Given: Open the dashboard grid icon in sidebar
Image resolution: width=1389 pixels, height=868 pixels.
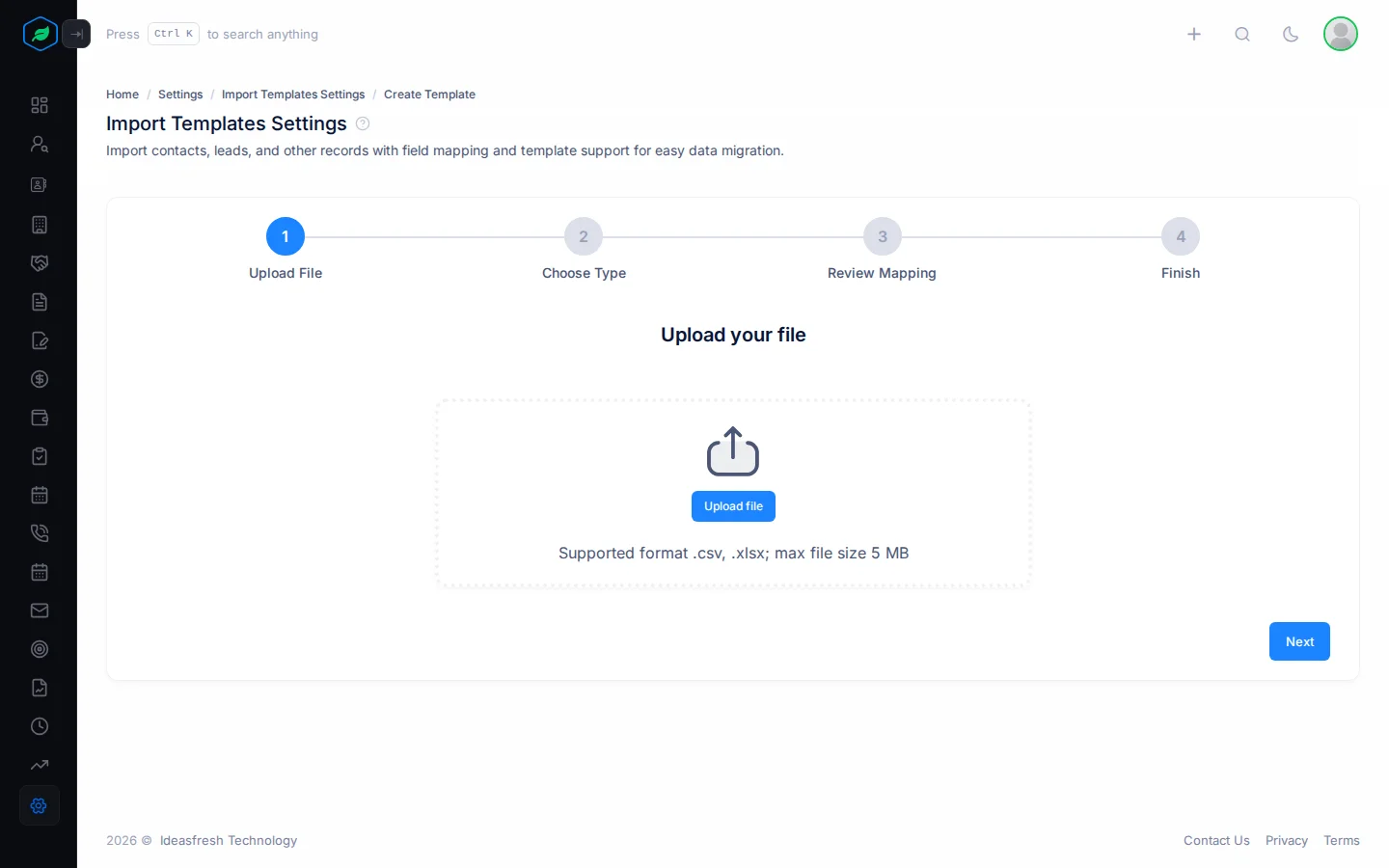Looking at the screenshot, I should [40, 105].
